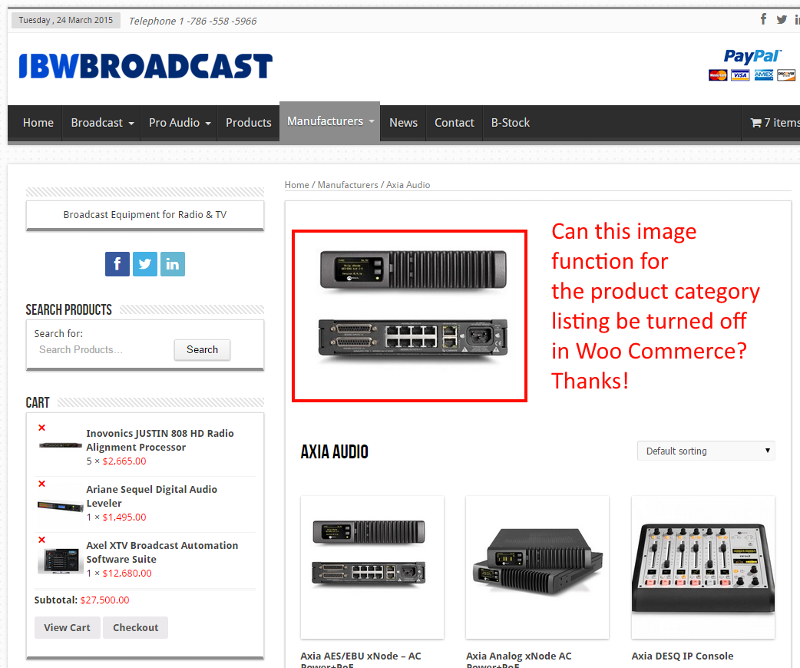Click the Axia Audio breadcrumb text
Screen dimensions: 800x668
[x=408, y=185]
